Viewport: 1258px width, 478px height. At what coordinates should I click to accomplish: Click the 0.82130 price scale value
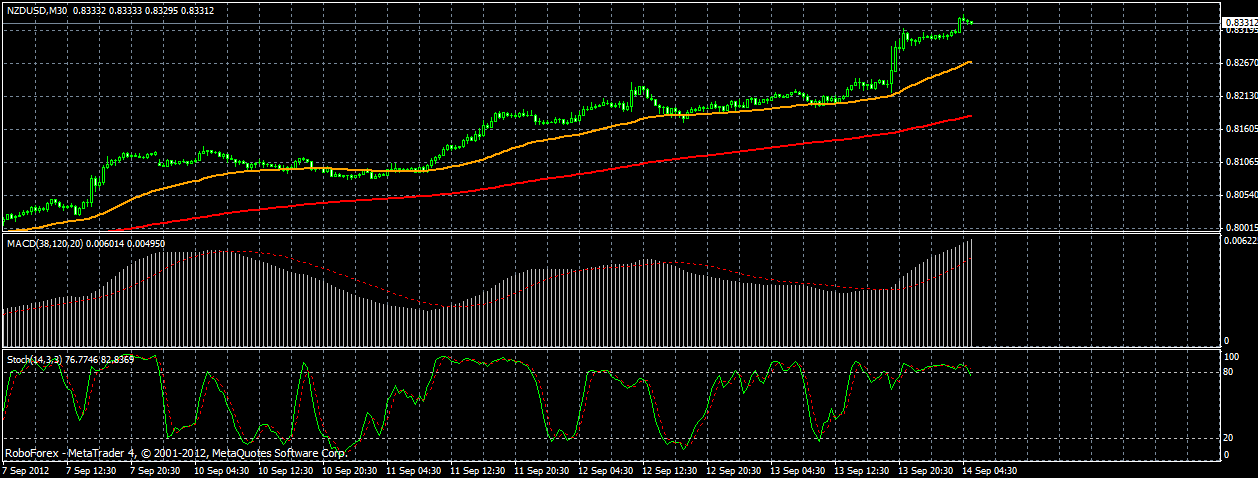tap(1241, 96)
